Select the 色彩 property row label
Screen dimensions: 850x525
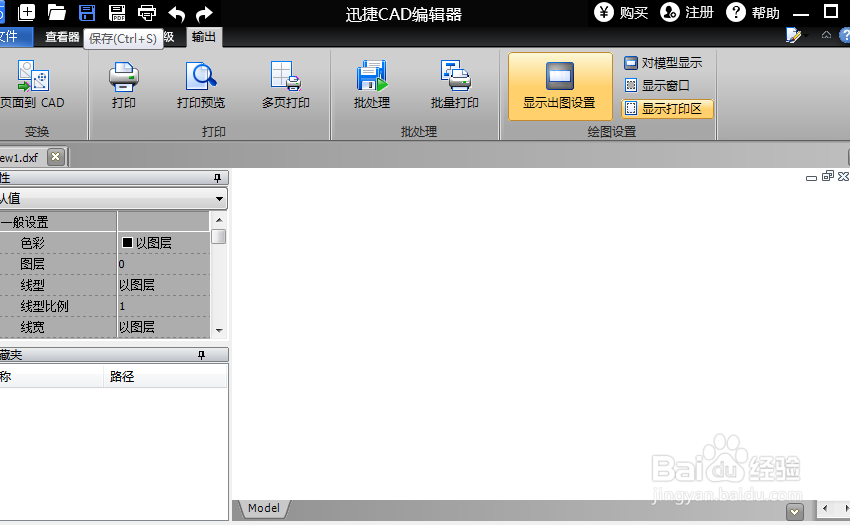[33, 243]
